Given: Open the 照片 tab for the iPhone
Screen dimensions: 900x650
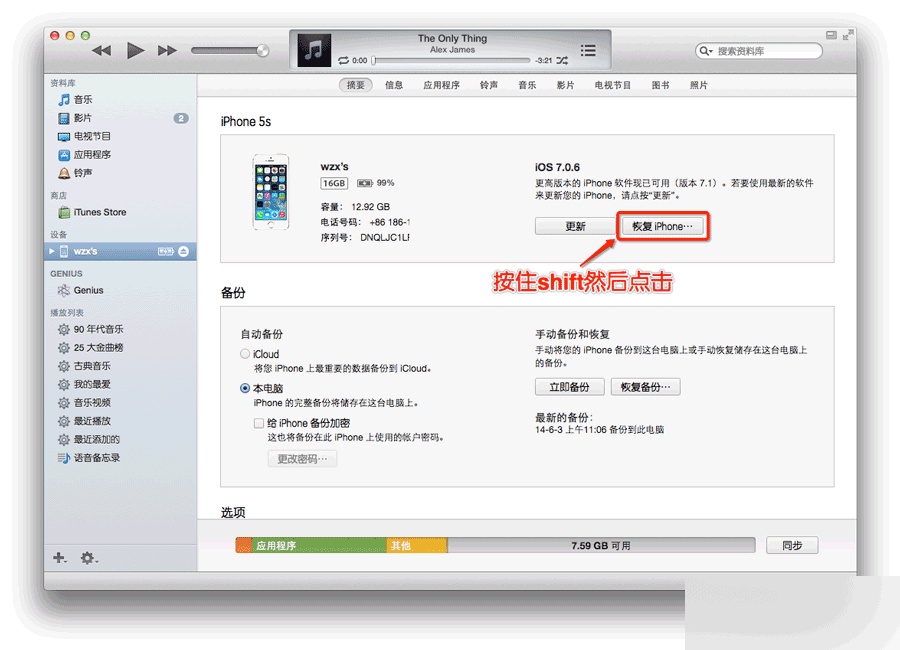Looking at the screenshot, I should click(x=697, y=85).
